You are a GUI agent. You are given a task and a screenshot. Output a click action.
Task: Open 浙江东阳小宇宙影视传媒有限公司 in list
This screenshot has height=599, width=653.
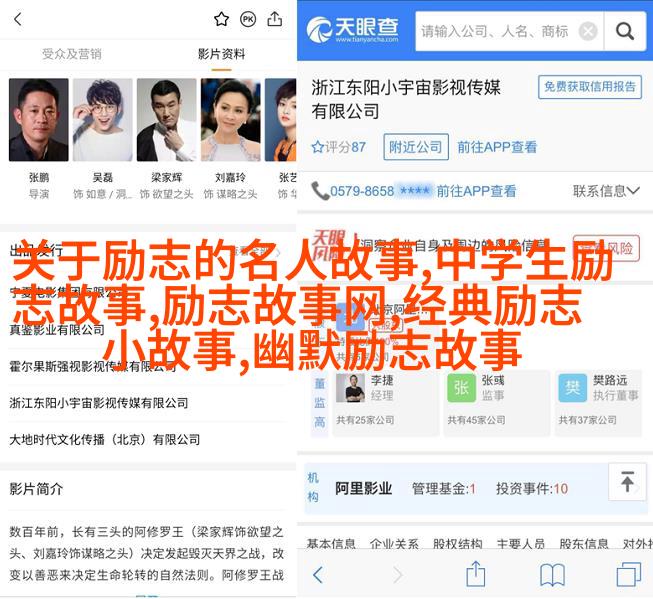(x=99, y=403)
